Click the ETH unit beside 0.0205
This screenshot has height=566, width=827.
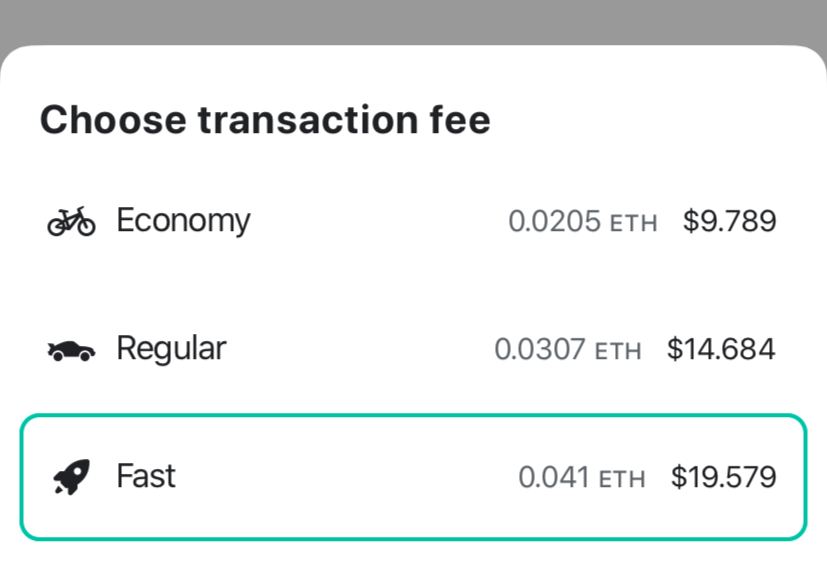[x=633, y=223]
